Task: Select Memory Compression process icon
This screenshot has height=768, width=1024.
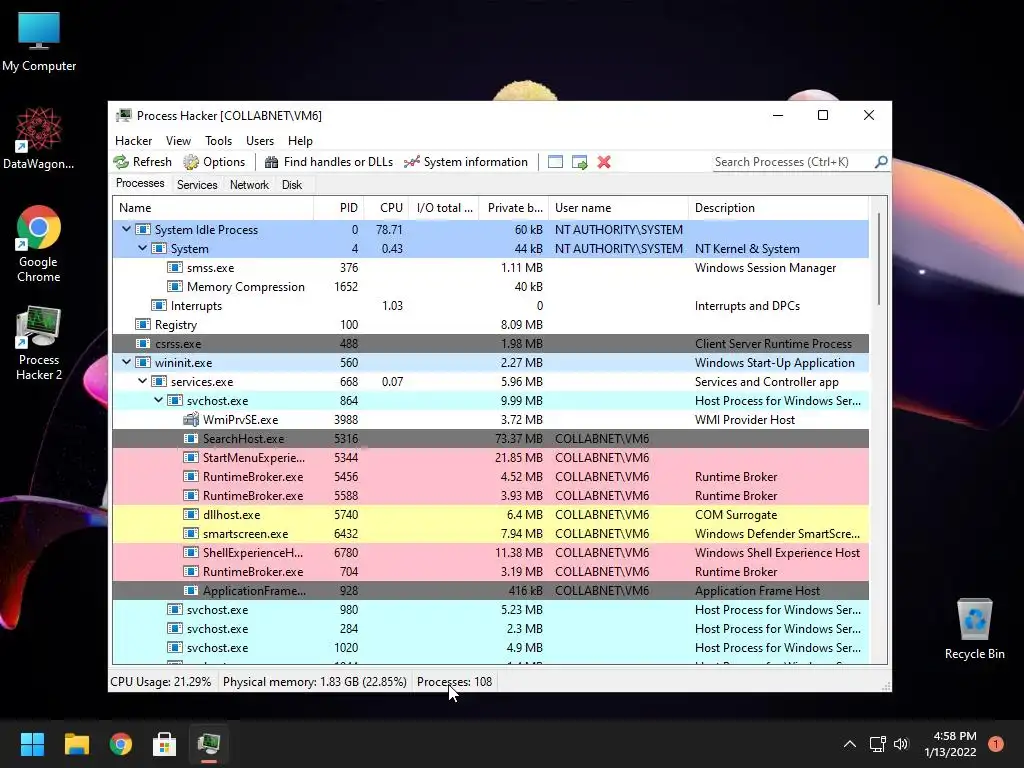Action: pos(174,286)
